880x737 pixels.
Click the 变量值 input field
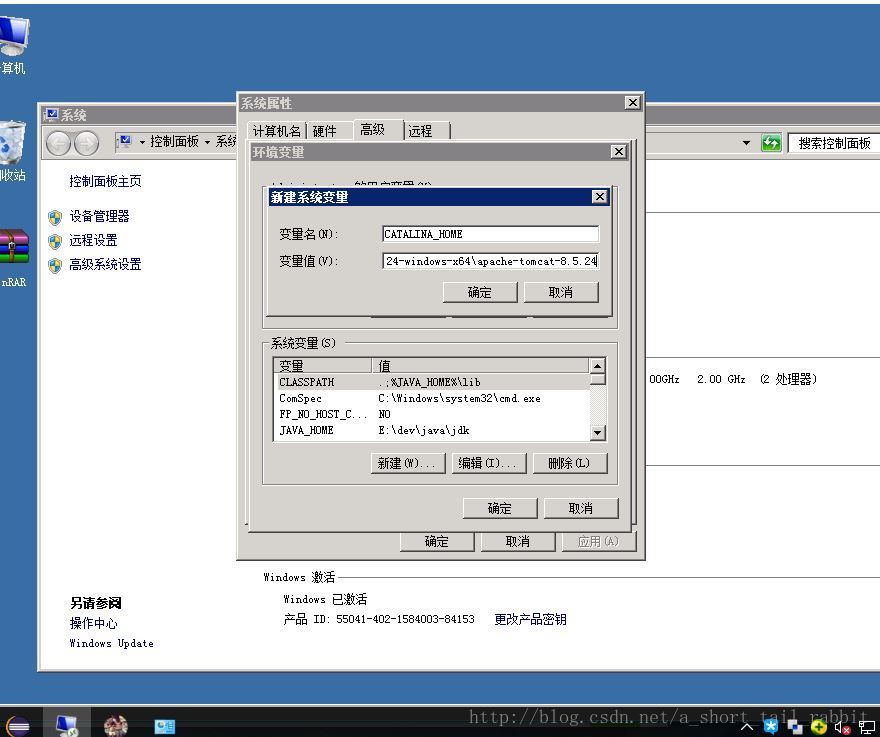tap(491, 261)
